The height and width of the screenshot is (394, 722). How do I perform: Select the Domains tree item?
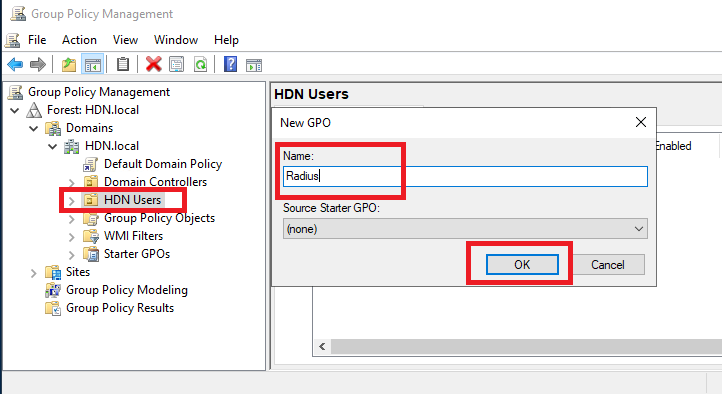[x=89, y=127]
